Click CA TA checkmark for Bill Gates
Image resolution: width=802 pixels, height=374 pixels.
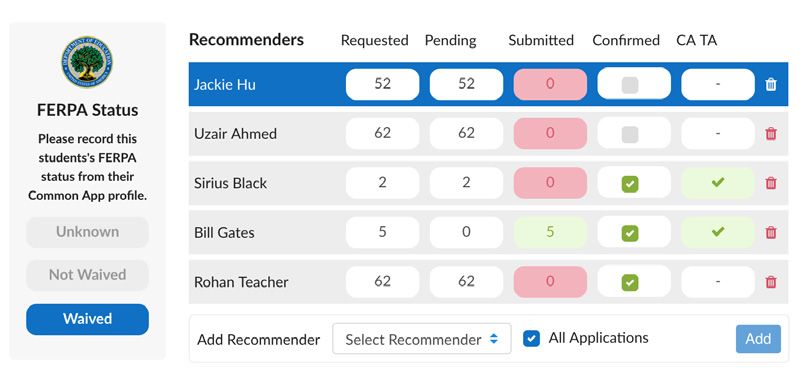point(718,232)
